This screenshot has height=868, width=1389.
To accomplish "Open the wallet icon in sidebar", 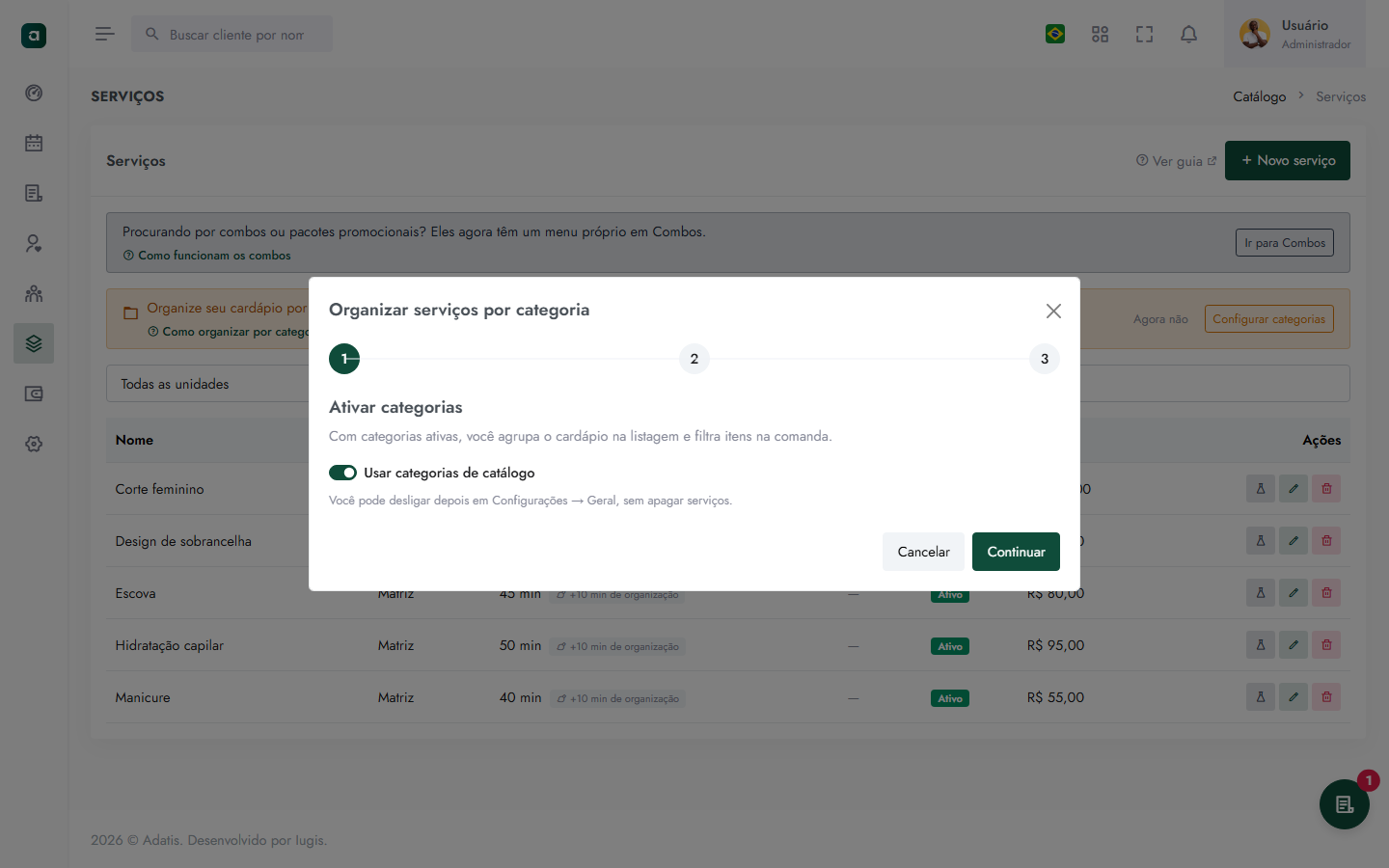I will pos(34,393).
